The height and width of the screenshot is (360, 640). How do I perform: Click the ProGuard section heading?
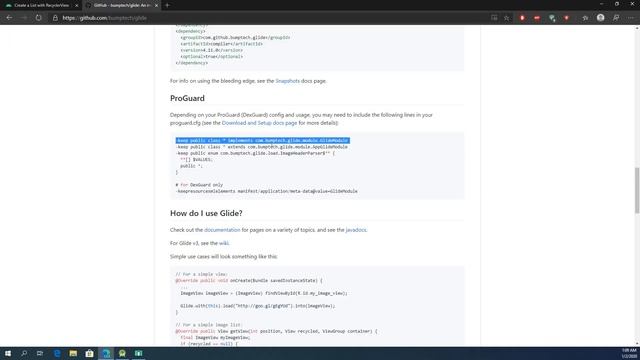tap(187, 98)
